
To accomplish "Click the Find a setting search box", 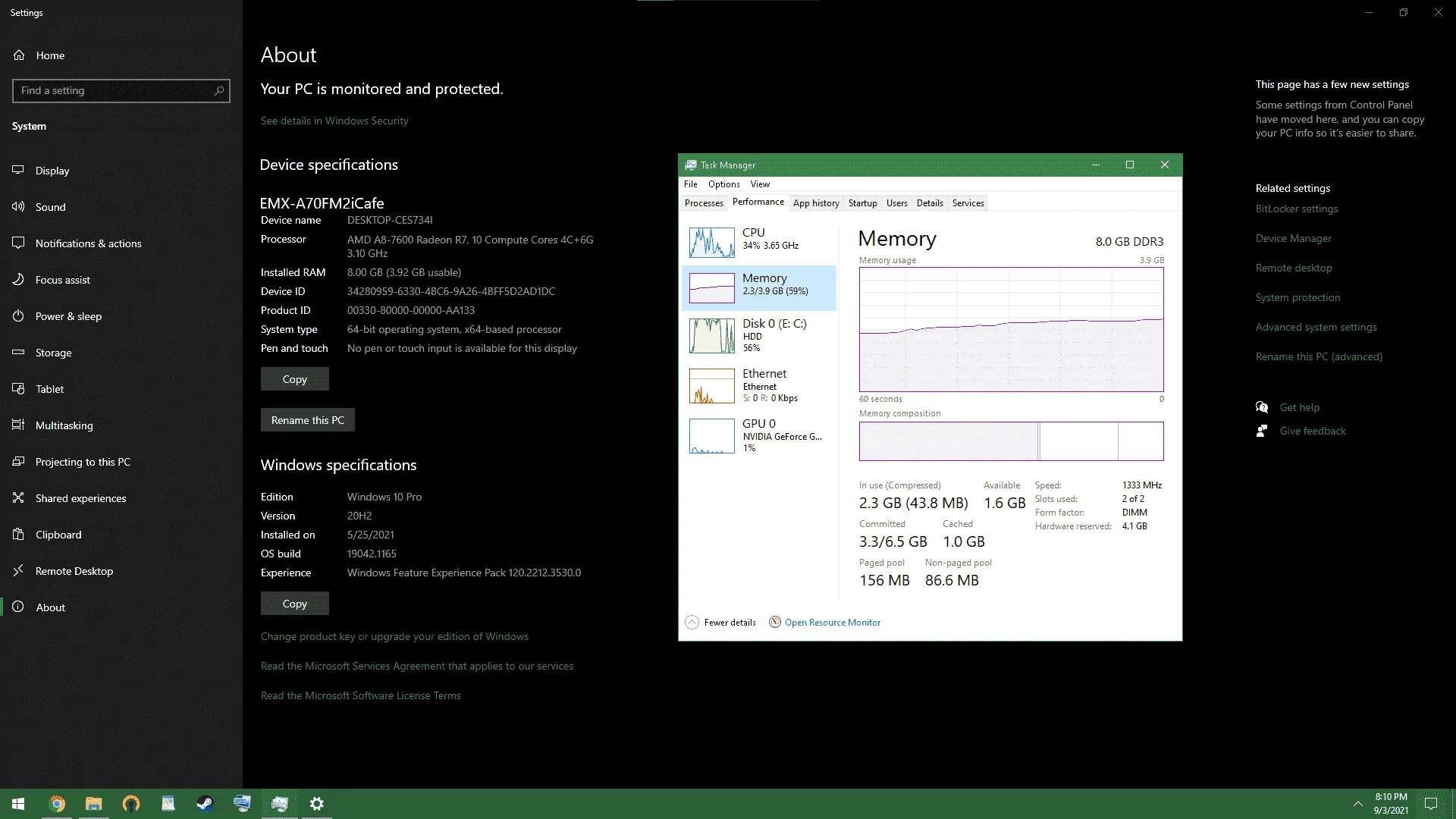I will click(x=121, y=91).
